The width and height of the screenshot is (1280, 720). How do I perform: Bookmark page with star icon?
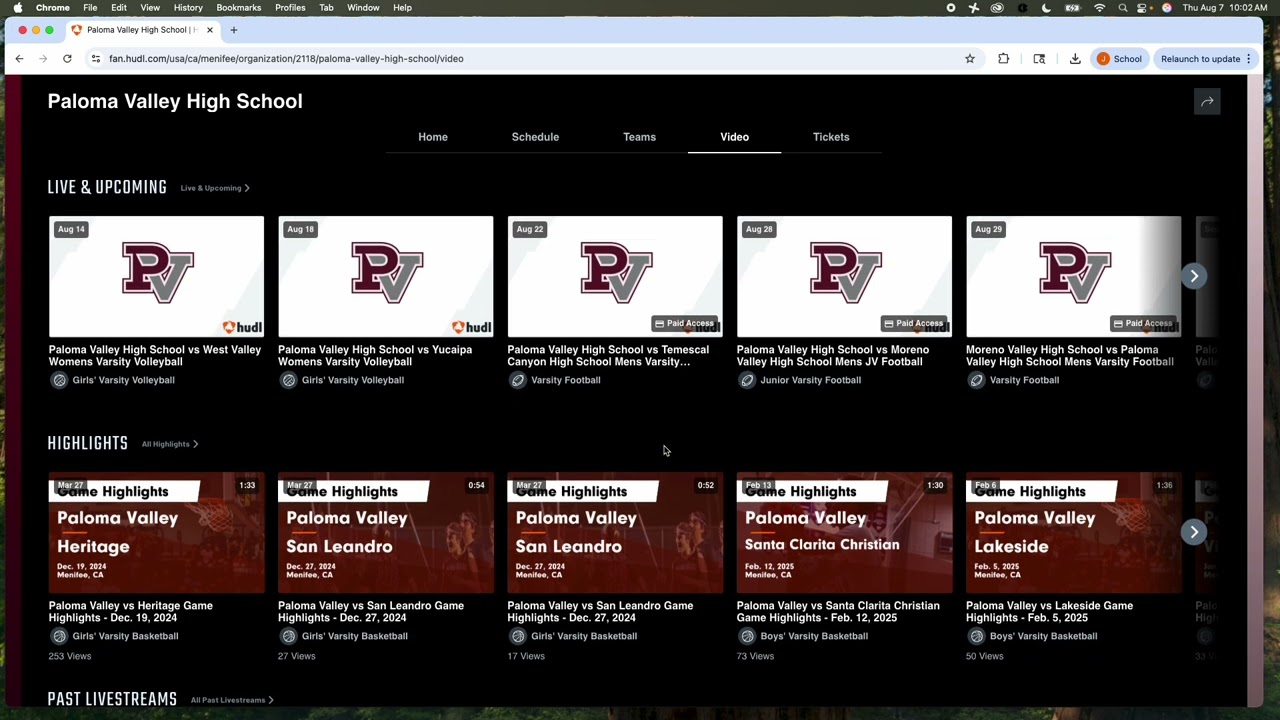(x=969, y=59)
